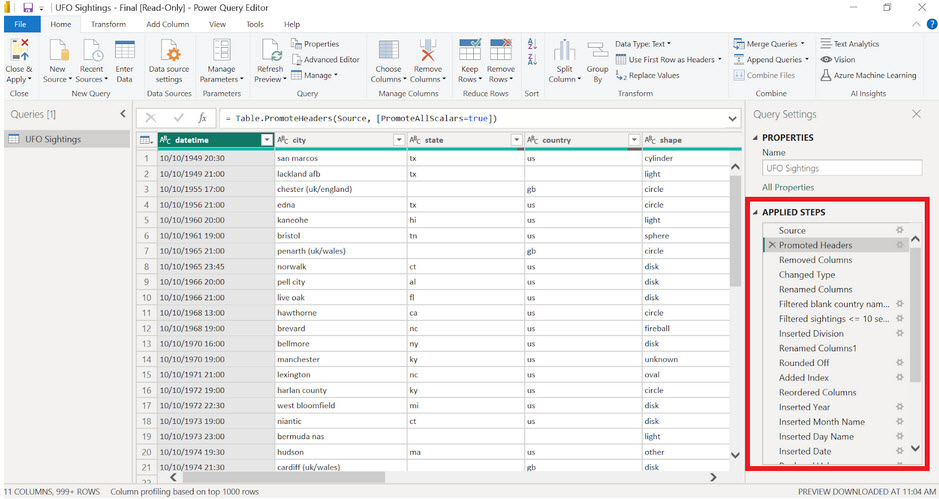Click Azure Machine Learning

[868, 75]
